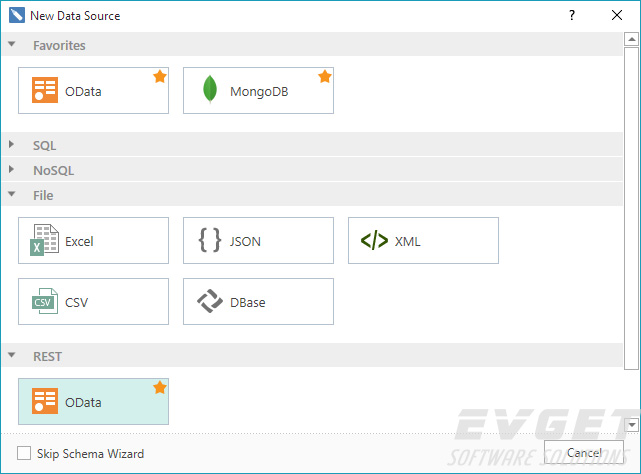Click the Skip Schema Wizard label text

coord(90,454)
